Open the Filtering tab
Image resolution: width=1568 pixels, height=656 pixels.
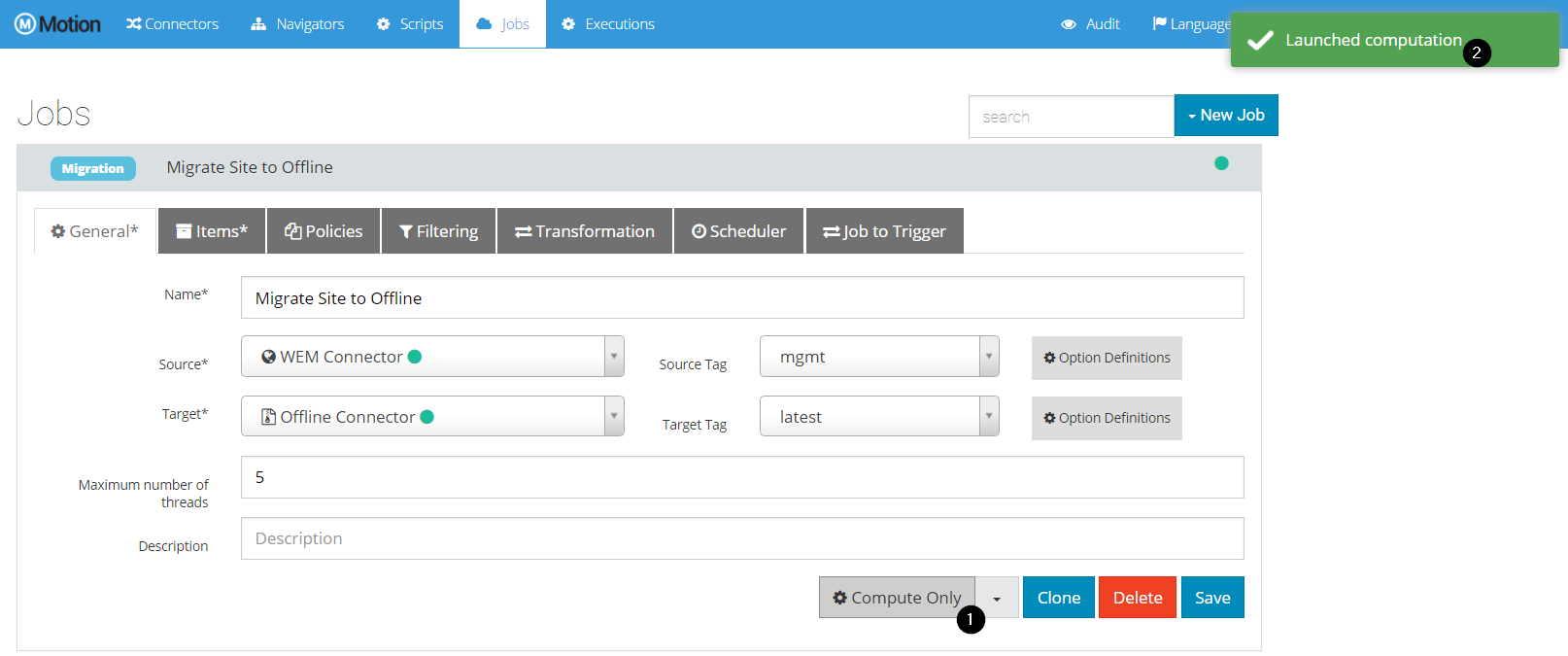pos(438,231)
